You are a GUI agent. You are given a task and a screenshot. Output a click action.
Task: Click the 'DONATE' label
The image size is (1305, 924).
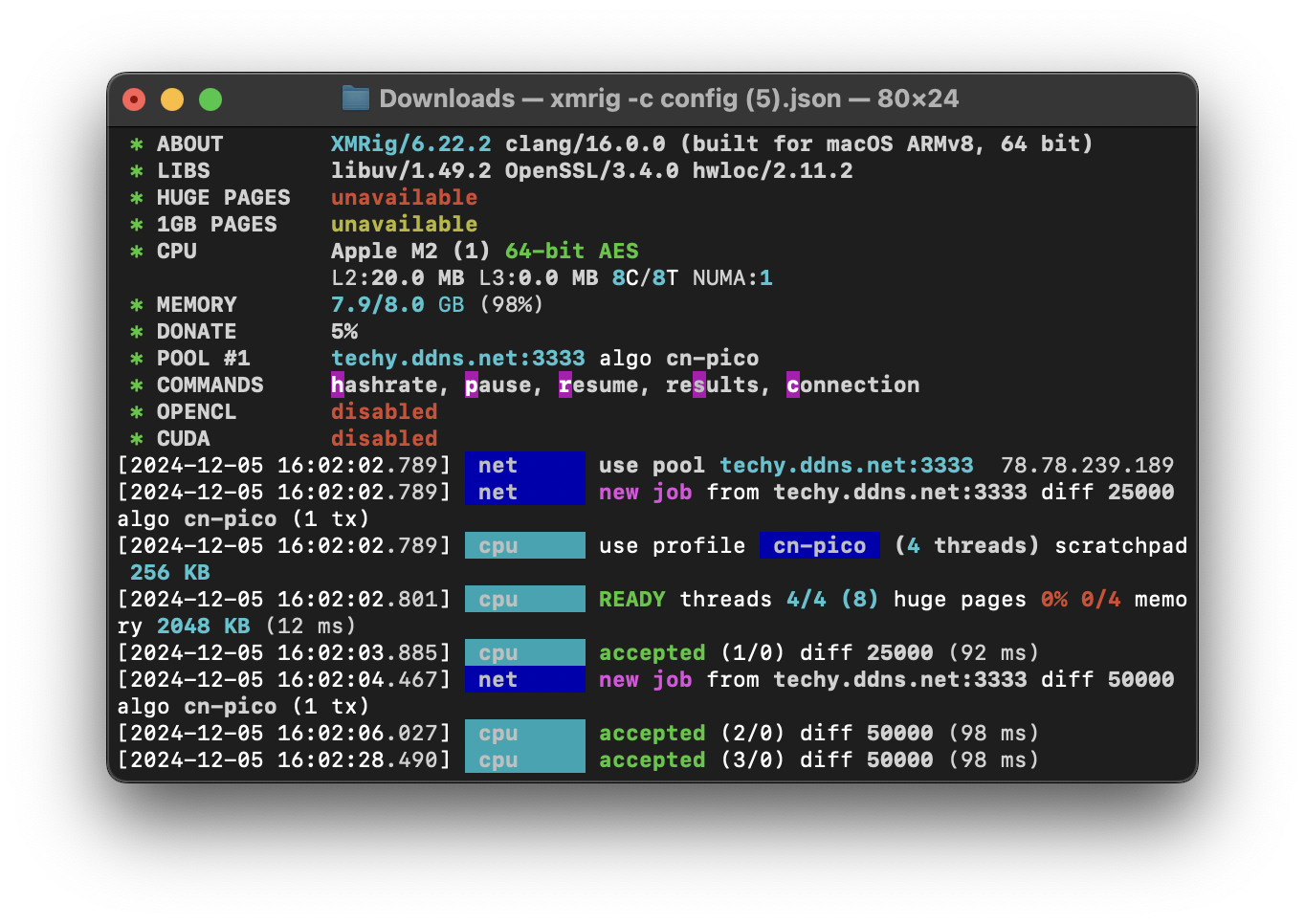197,331
